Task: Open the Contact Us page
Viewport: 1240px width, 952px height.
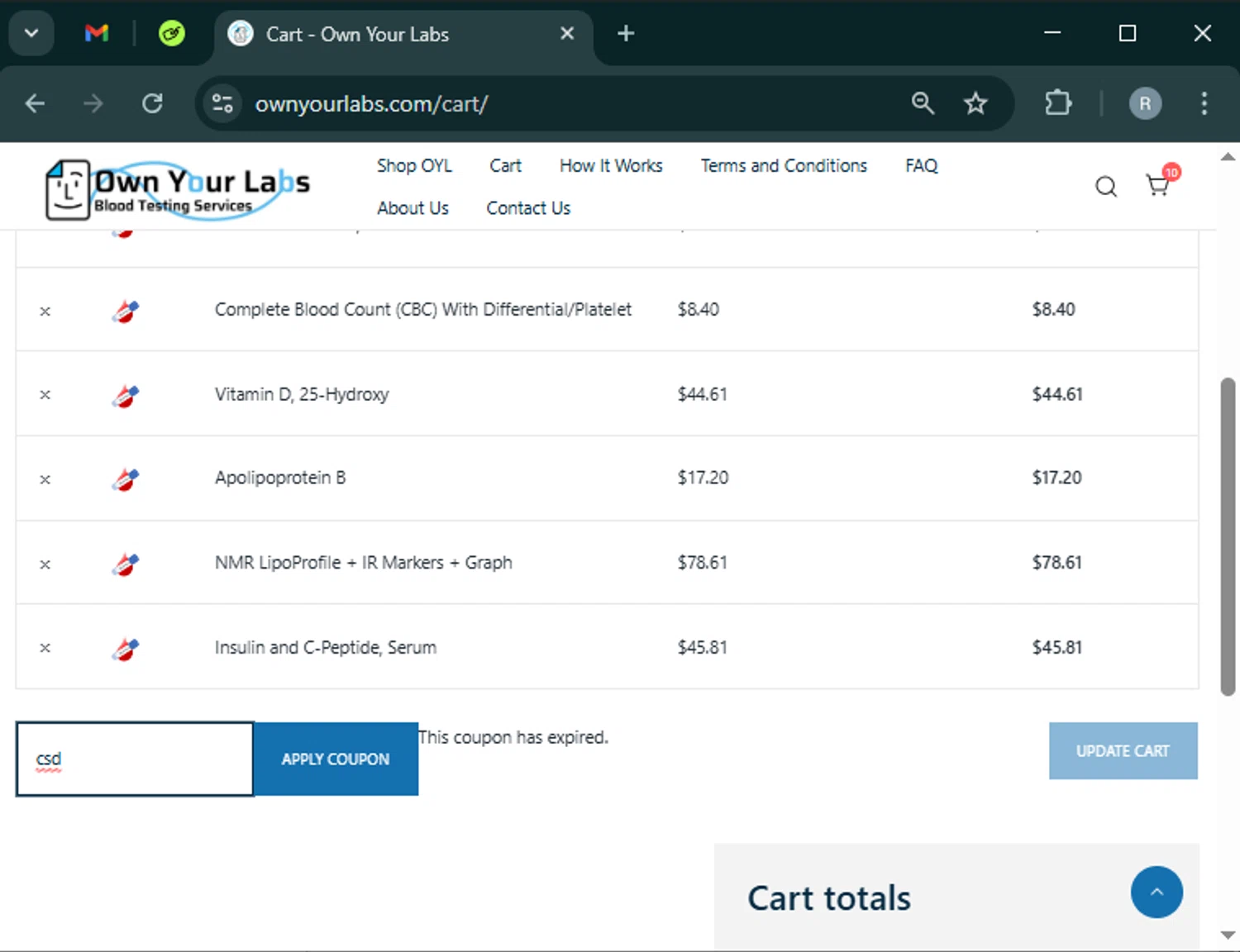Action: pos(528,208)
